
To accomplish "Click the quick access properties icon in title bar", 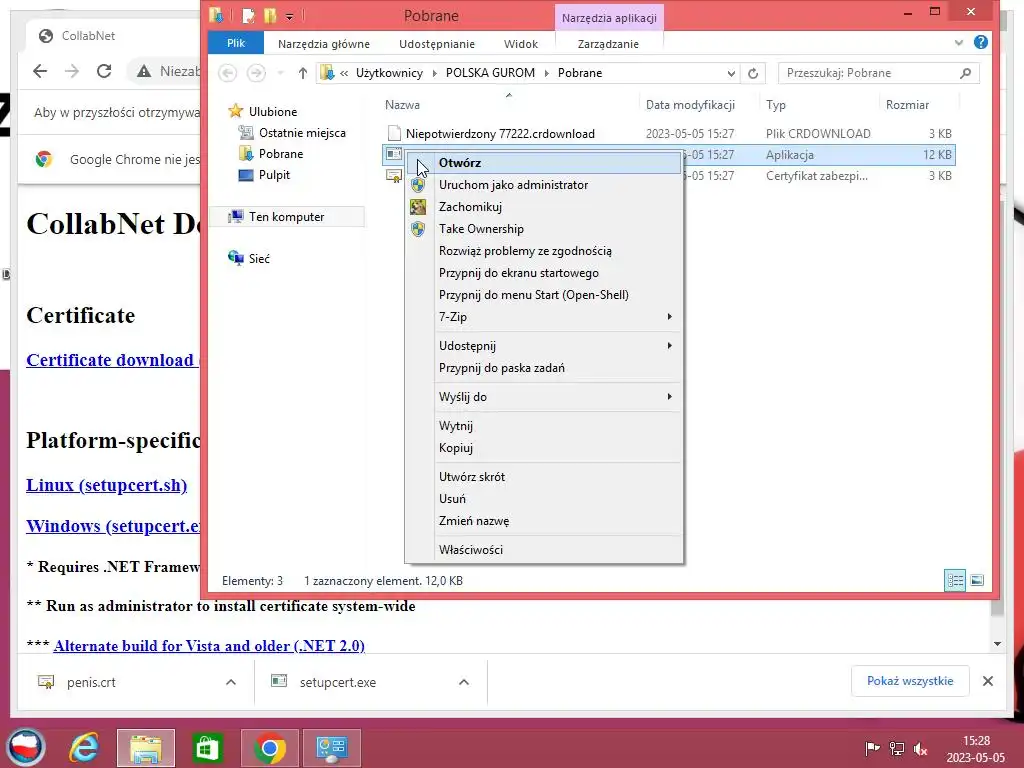I will pyautogui.click(x=248, y=15).
